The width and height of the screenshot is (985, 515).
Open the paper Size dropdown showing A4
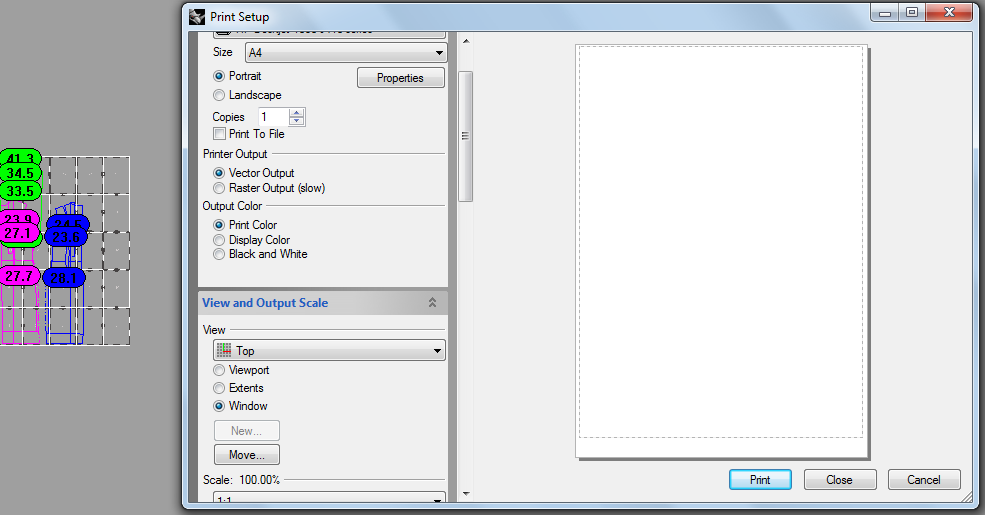pos(346,53)
